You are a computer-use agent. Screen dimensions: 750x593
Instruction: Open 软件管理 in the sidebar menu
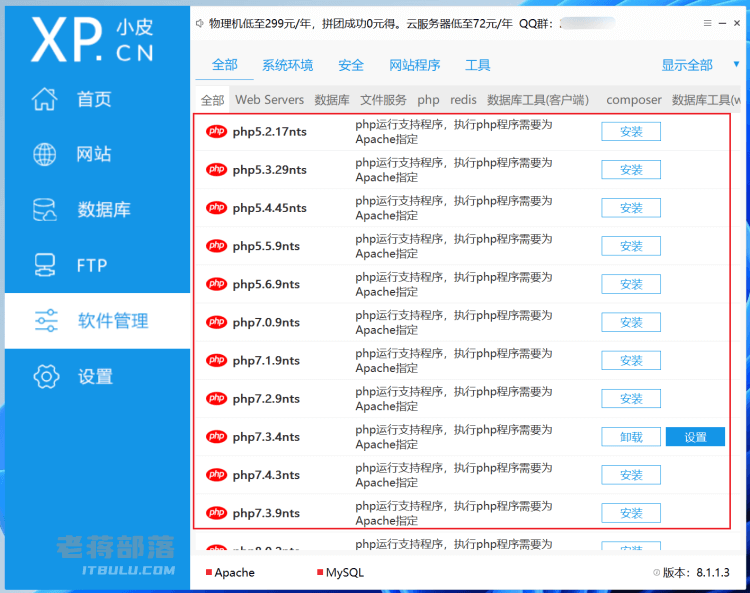pos(97,320)
